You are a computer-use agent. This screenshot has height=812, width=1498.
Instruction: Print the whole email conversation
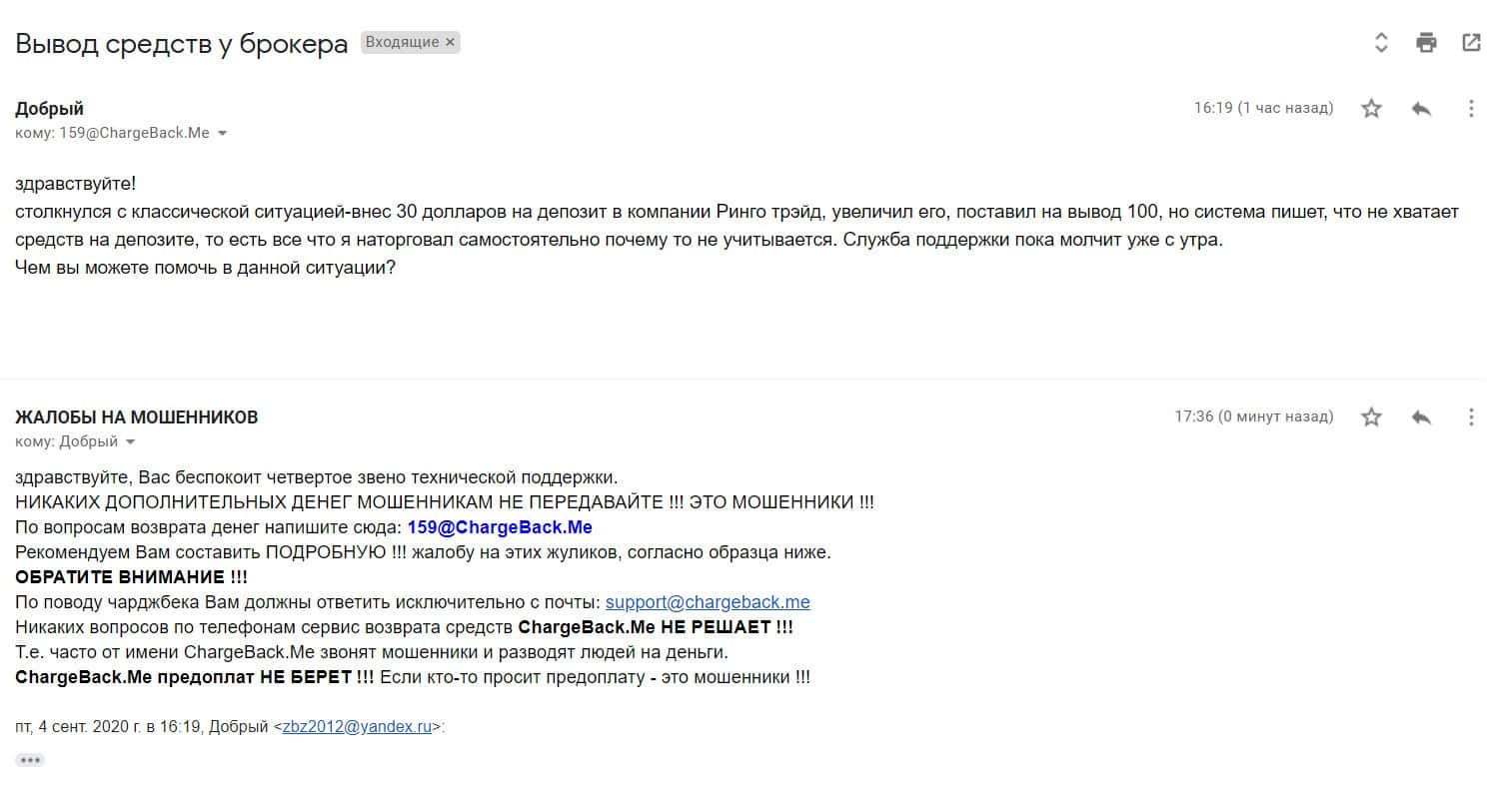tap(1426, 42)
